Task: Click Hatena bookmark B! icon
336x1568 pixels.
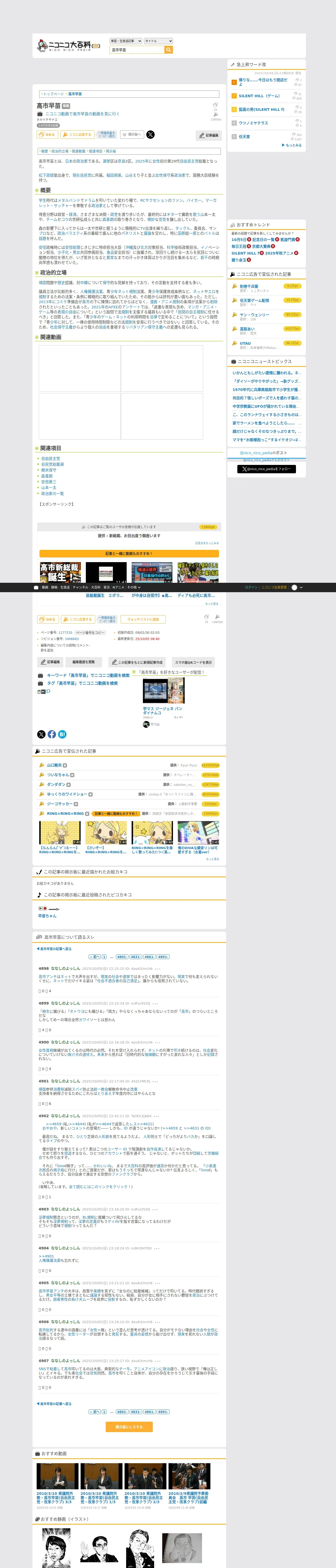Action: coord(62,734)
